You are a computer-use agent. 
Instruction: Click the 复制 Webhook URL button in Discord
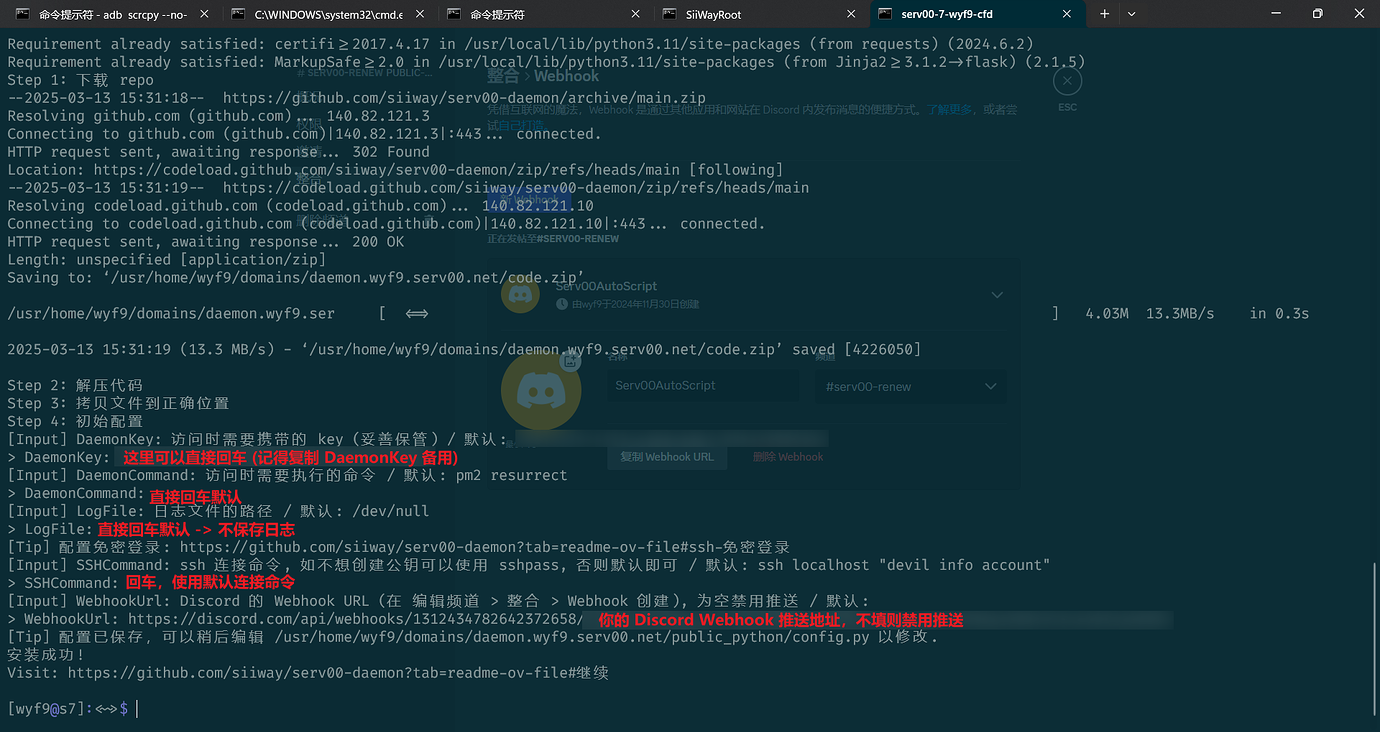coord(667,457)
